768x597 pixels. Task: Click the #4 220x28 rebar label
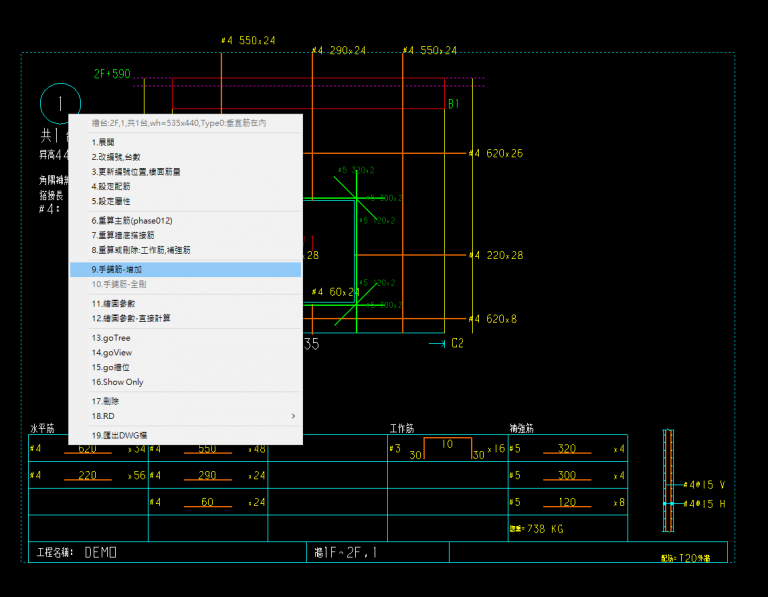496,255
